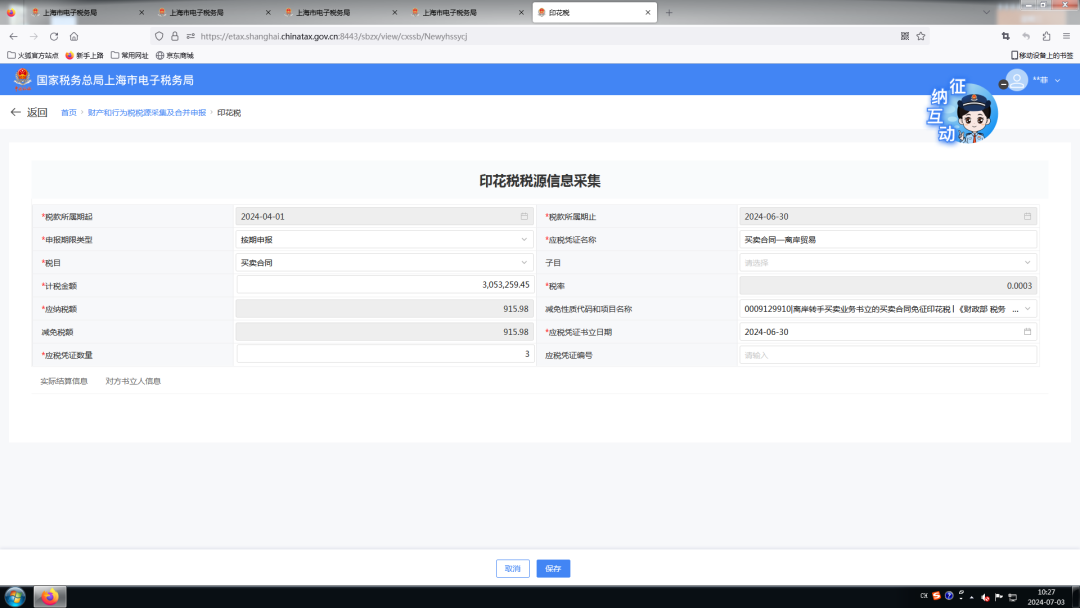This screenshot has width=1080, height=608.
Task: Expand the 申报期限类型 dropdown
Action: tap(524, 240)
